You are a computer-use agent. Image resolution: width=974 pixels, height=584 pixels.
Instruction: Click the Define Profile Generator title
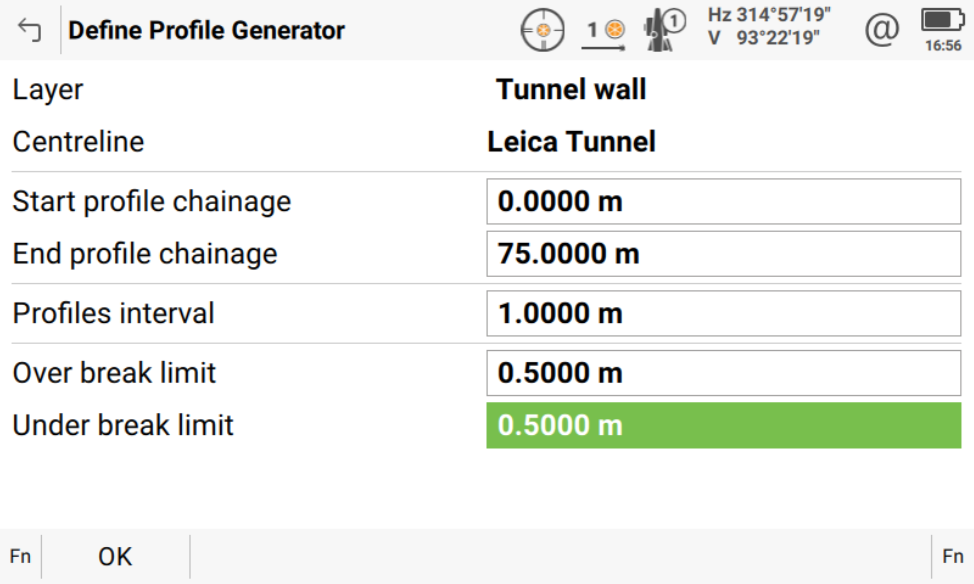coord(206,31)
